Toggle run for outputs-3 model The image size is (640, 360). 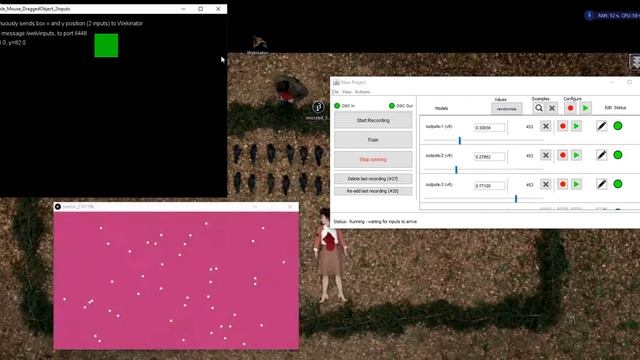pos(576,184)
